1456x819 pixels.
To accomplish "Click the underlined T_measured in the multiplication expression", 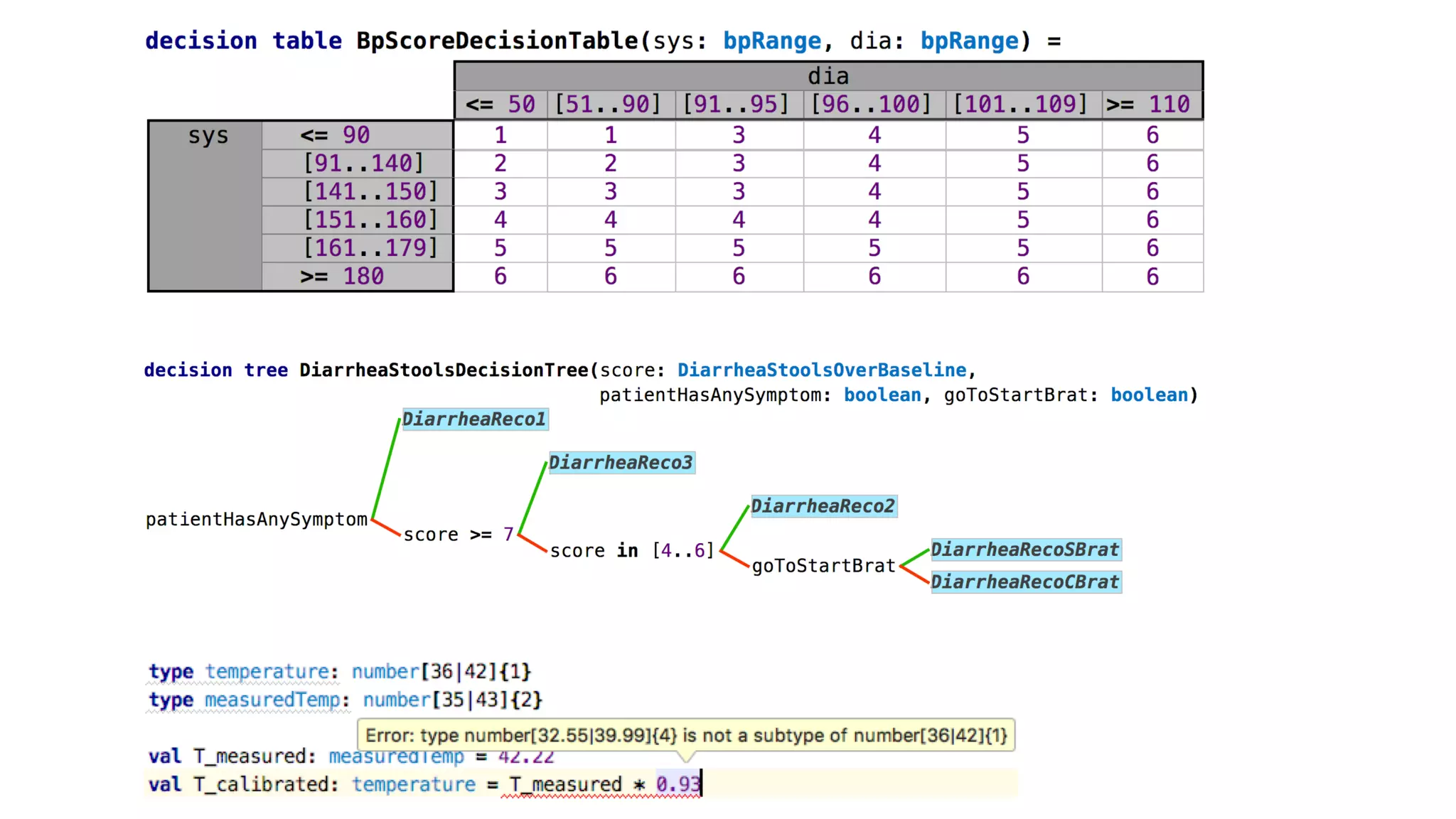I will pyautogui.click(x=565, y=785).
